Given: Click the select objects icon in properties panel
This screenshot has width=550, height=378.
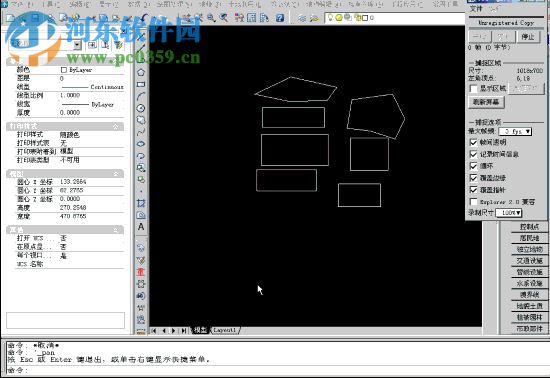Looking at the screenshot, I should (x=106, y=45).
